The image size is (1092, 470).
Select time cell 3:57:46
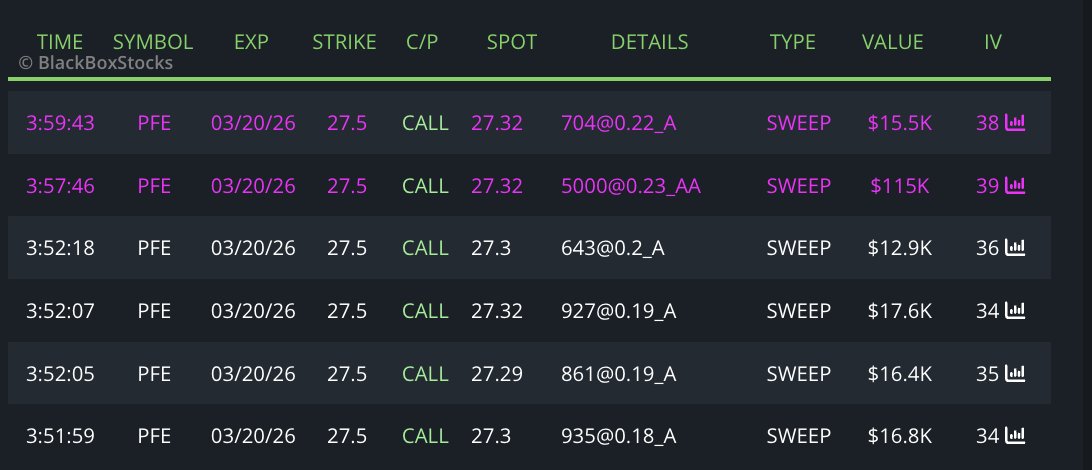[60, 186]
